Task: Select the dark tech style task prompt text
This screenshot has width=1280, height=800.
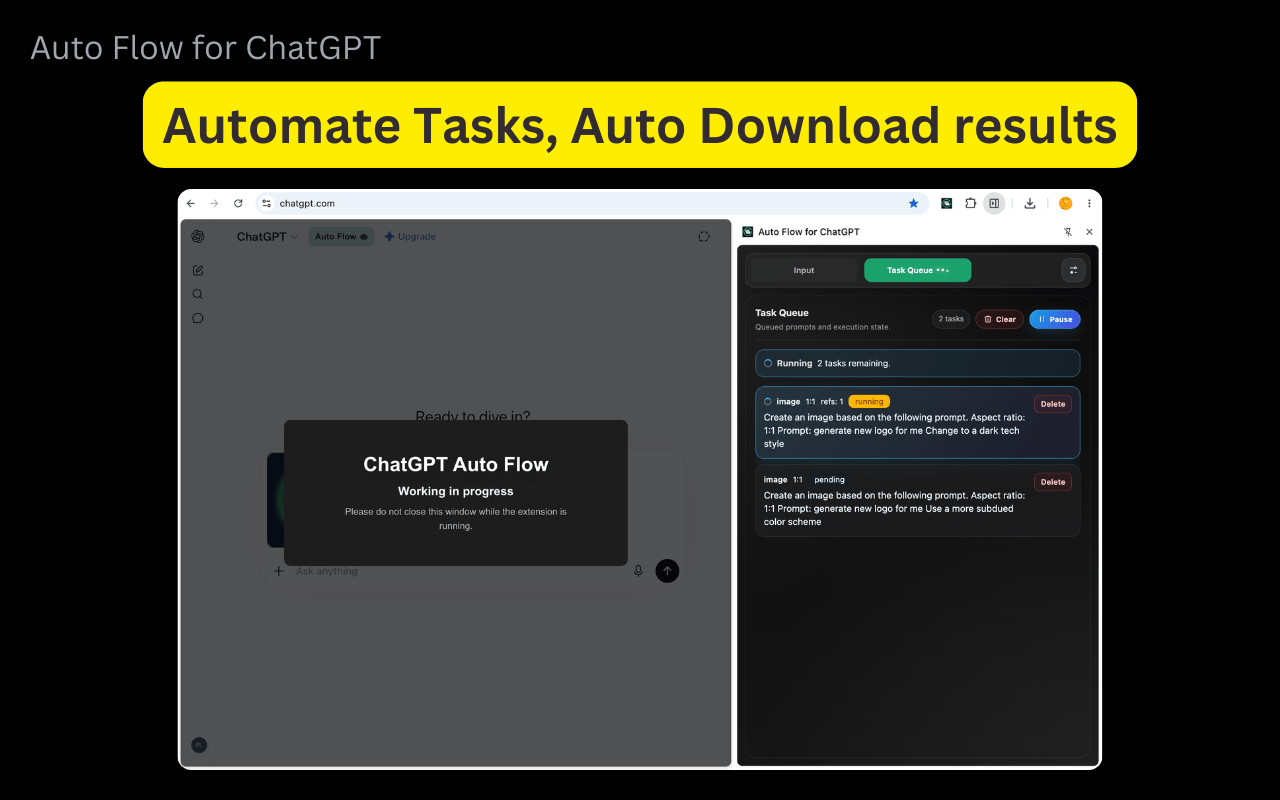Action: point(894,431)
